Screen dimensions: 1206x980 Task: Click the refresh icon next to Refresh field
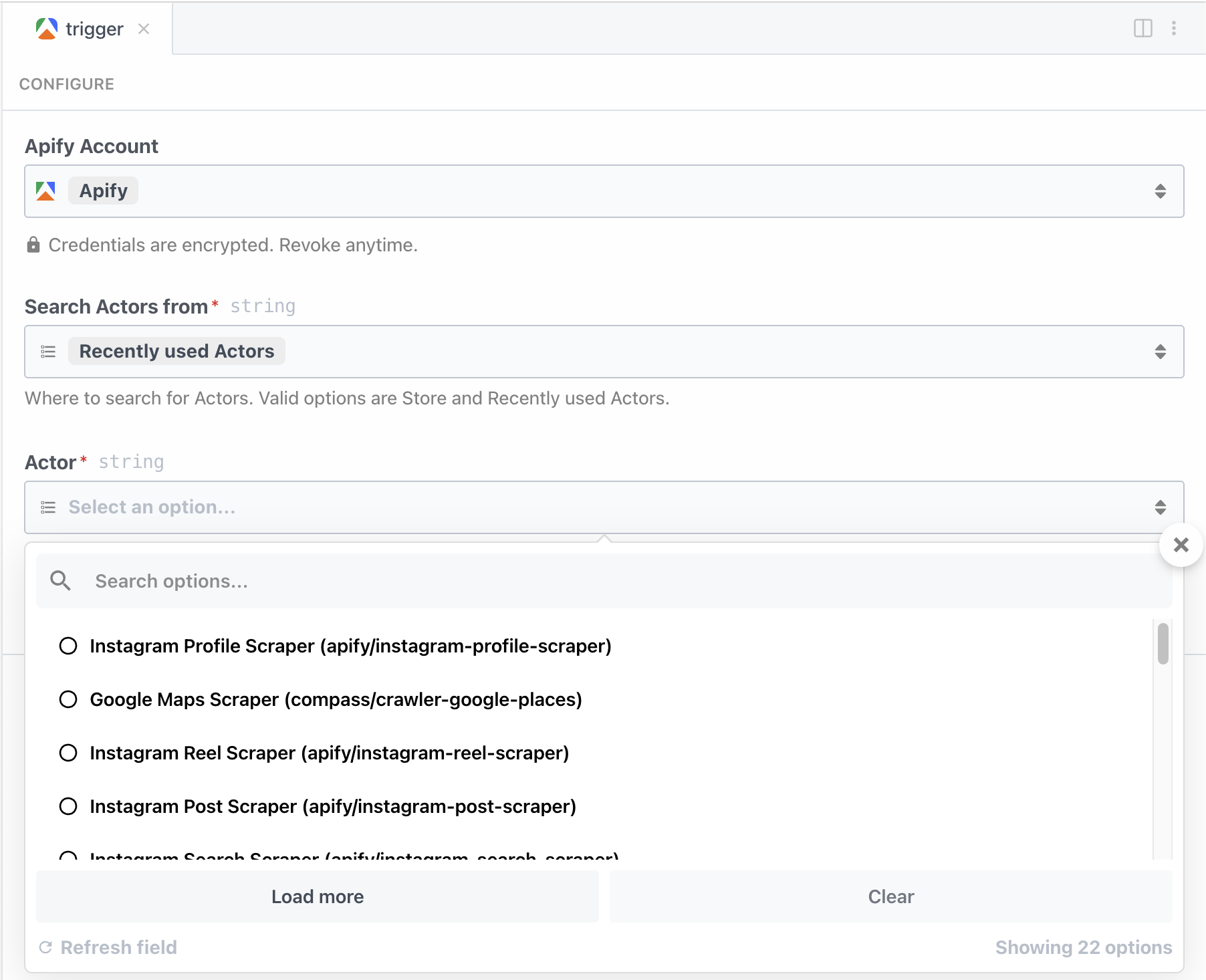click(x=45, y=947)
